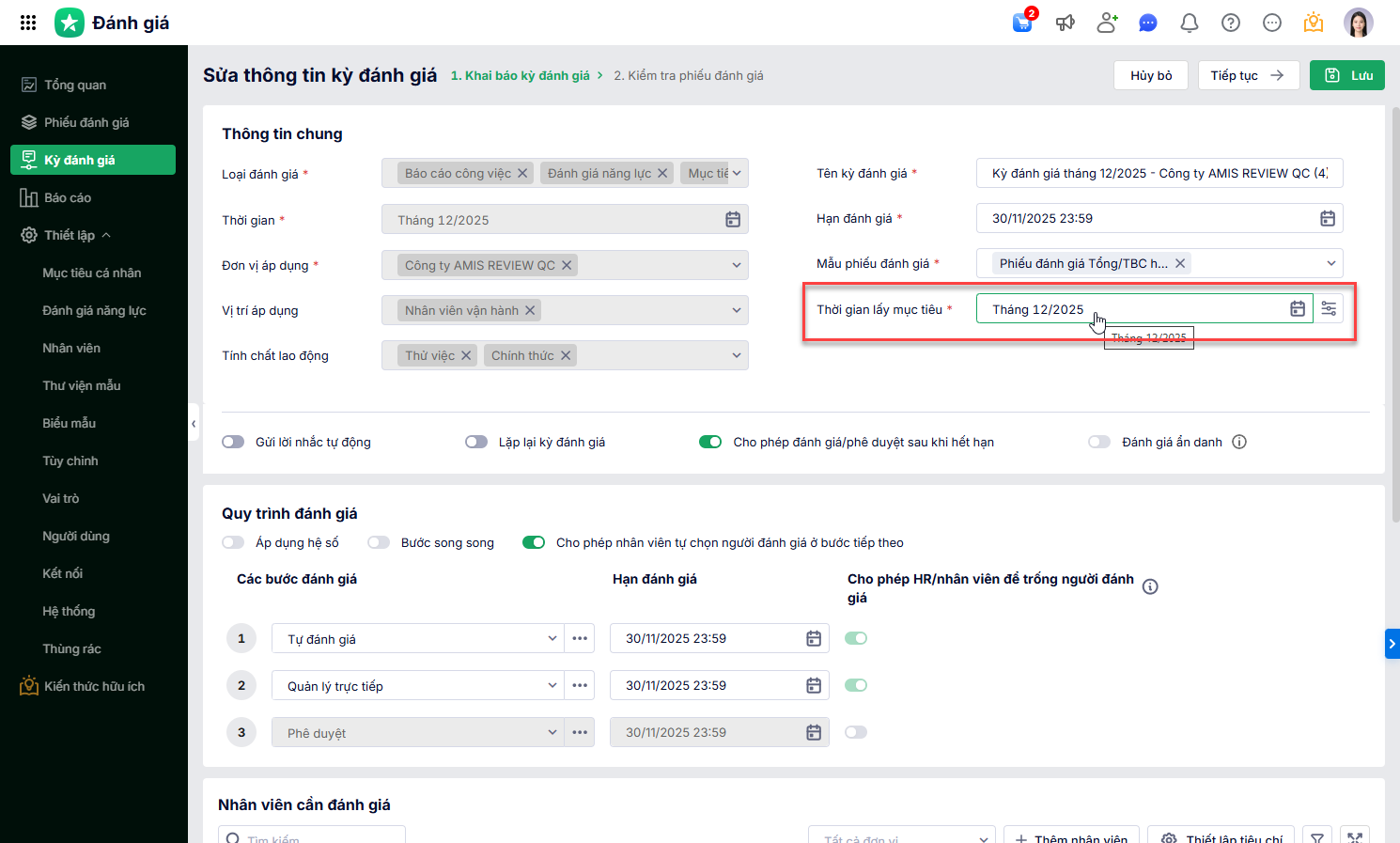The height and width of the screenshot is (843, 1400).
Task: Toggle Áp dụng hệ số switch
Action: pos(233,542)
